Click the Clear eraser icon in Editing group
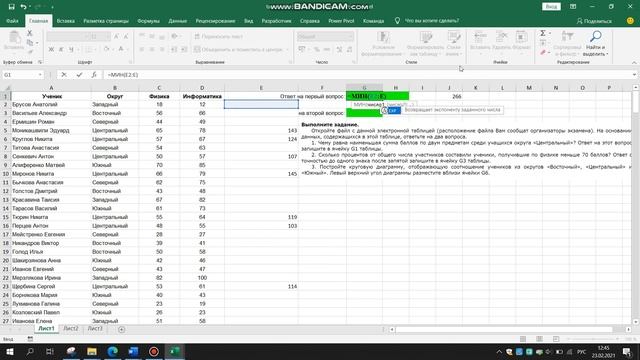 543,53
